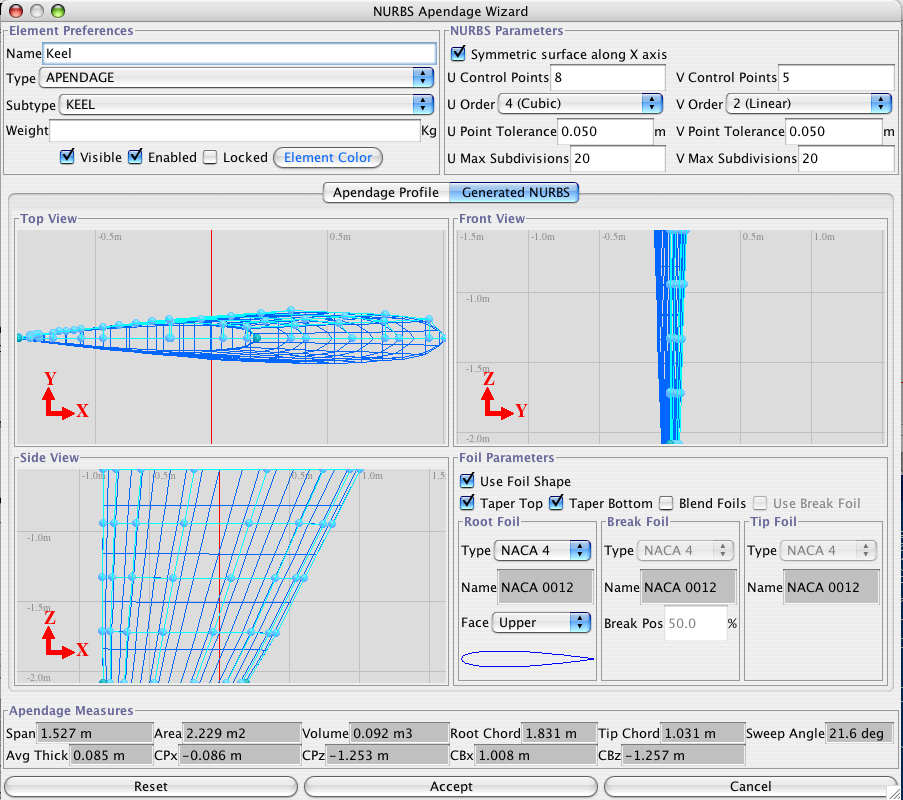Toggle the Taper Bottom checkbox
The image size is (903, 800).
click(557, 503)
